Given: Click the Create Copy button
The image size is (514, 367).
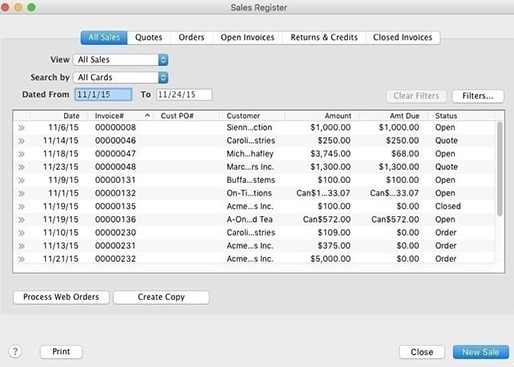Looking at the screenshot, I should [161, 297].
